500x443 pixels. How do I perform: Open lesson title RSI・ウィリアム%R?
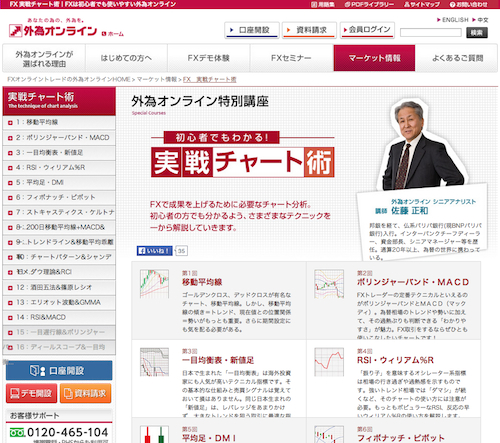pos(395,360)
